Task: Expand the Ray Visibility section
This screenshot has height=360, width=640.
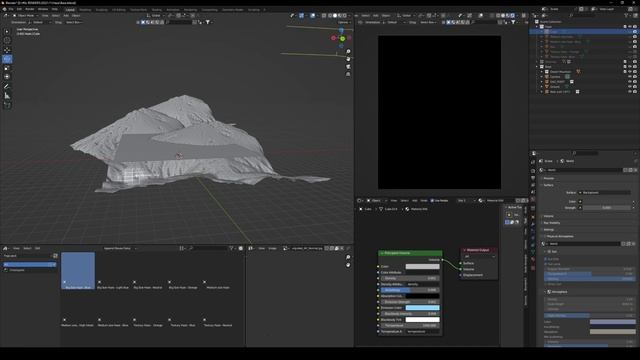Action: point(551,223)
